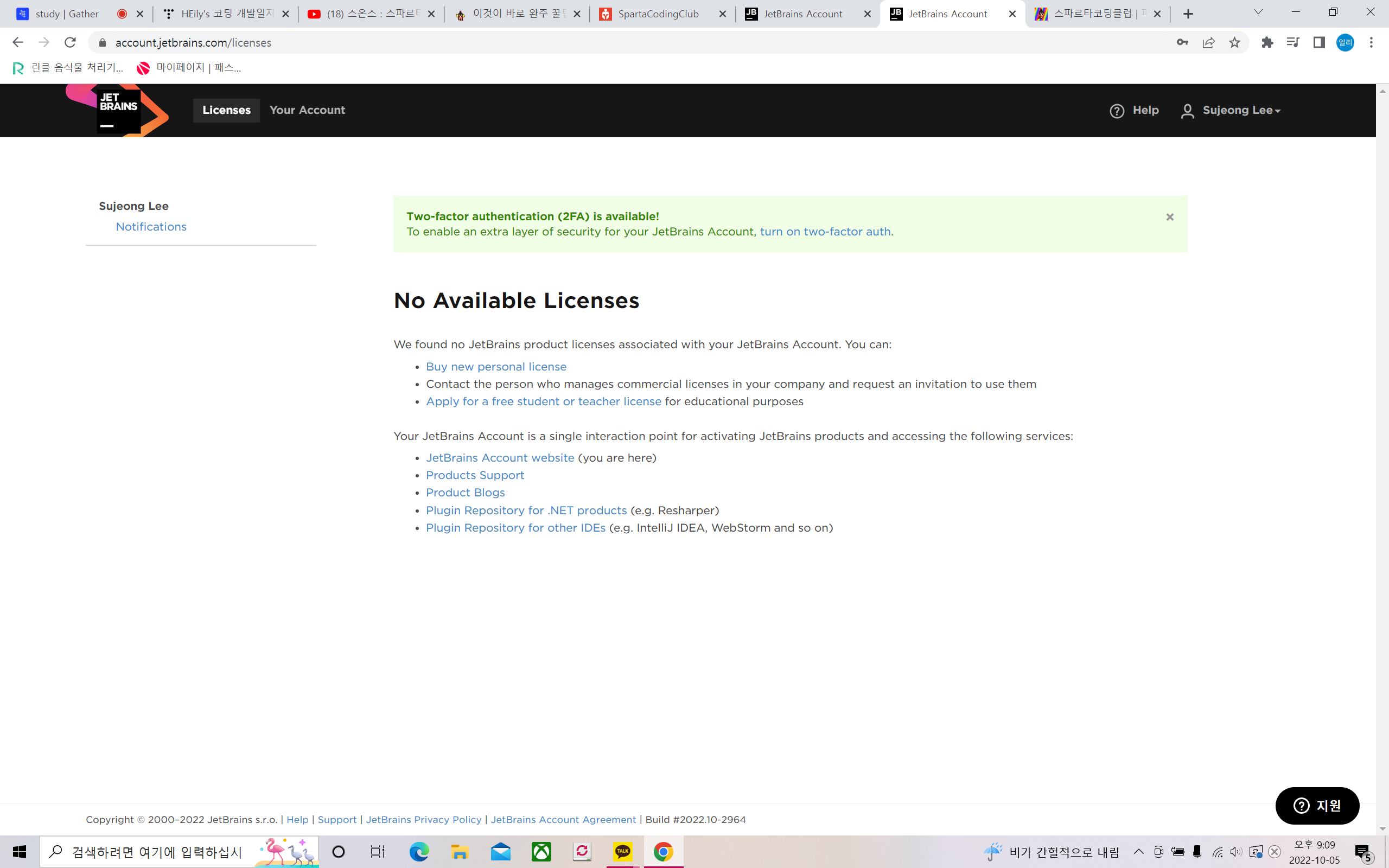The width and height of the screenshot is (1389, 868).
Task: Reload the current page
Action: point(70,42)
